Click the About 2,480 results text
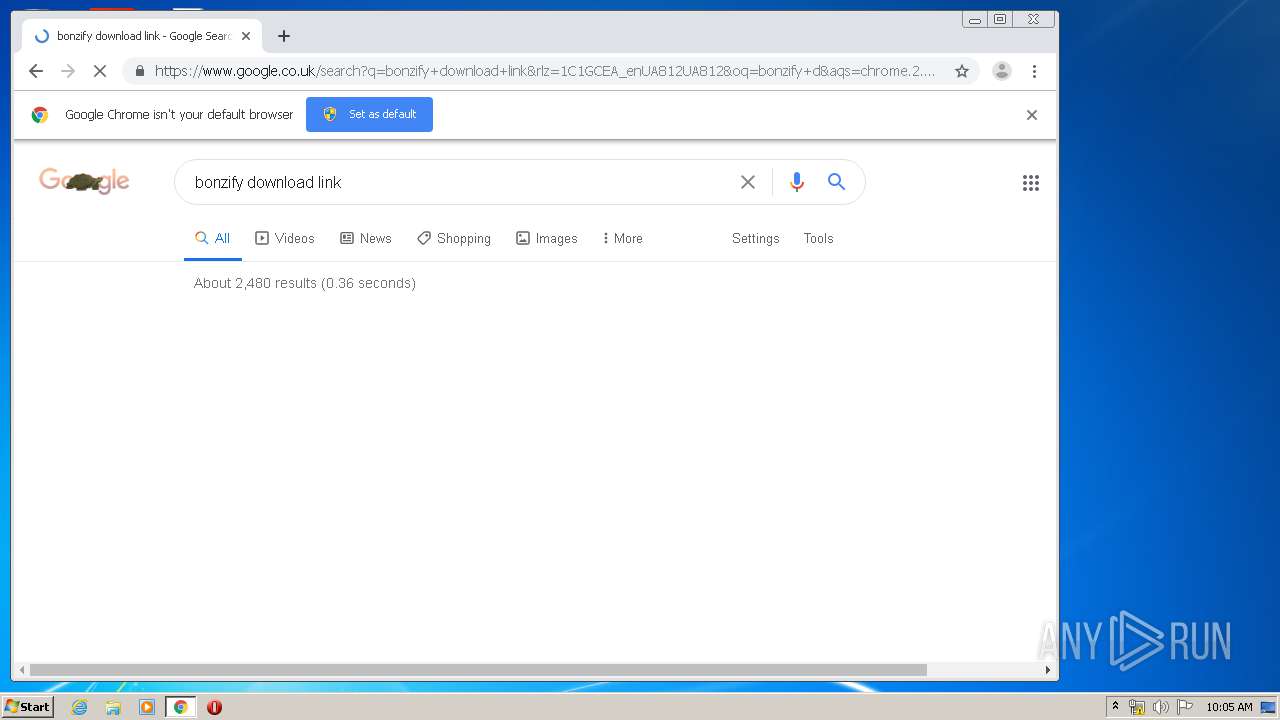This screenshot has width=1280, height=720. (x=305, y=283)
